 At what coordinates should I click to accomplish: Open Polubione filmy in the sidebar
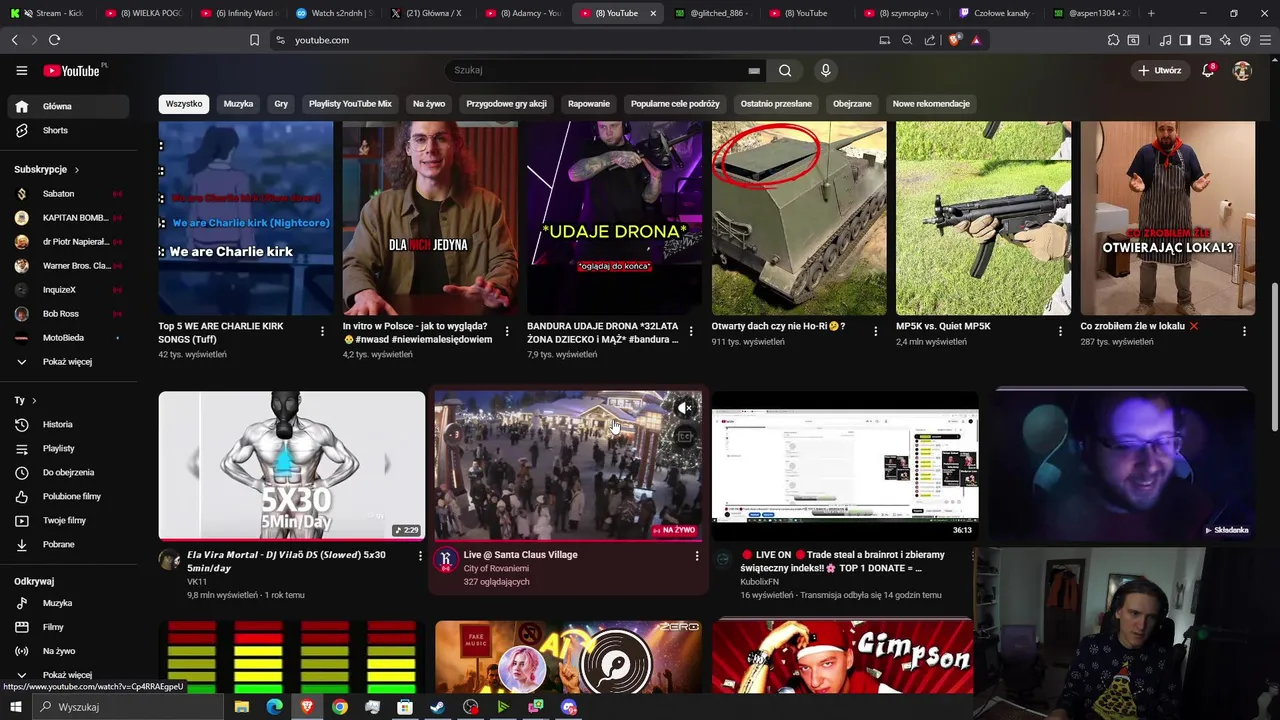68,496
